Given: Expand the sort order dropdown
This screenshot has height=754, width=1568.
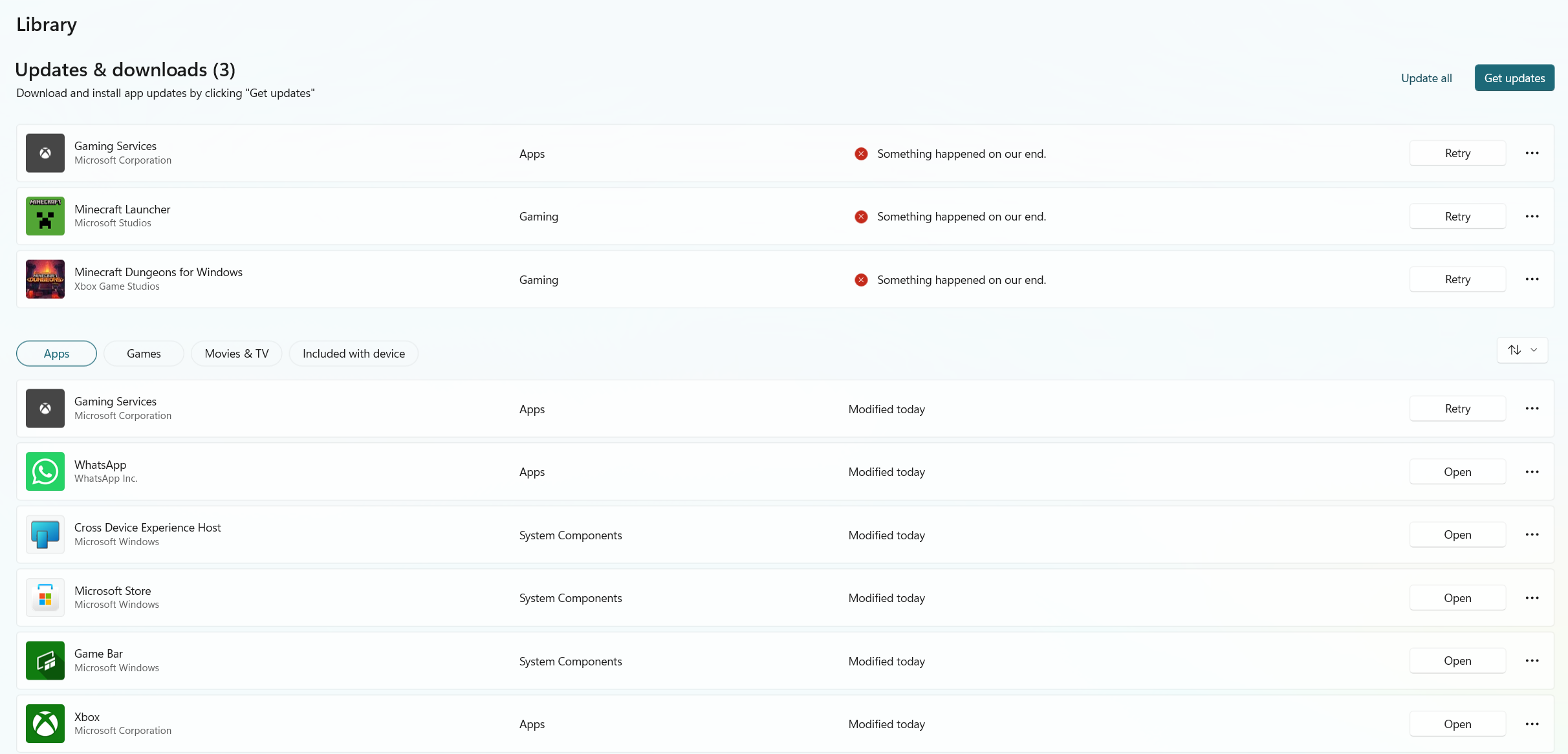Looking at the screenshot, I should [1522, 350].
